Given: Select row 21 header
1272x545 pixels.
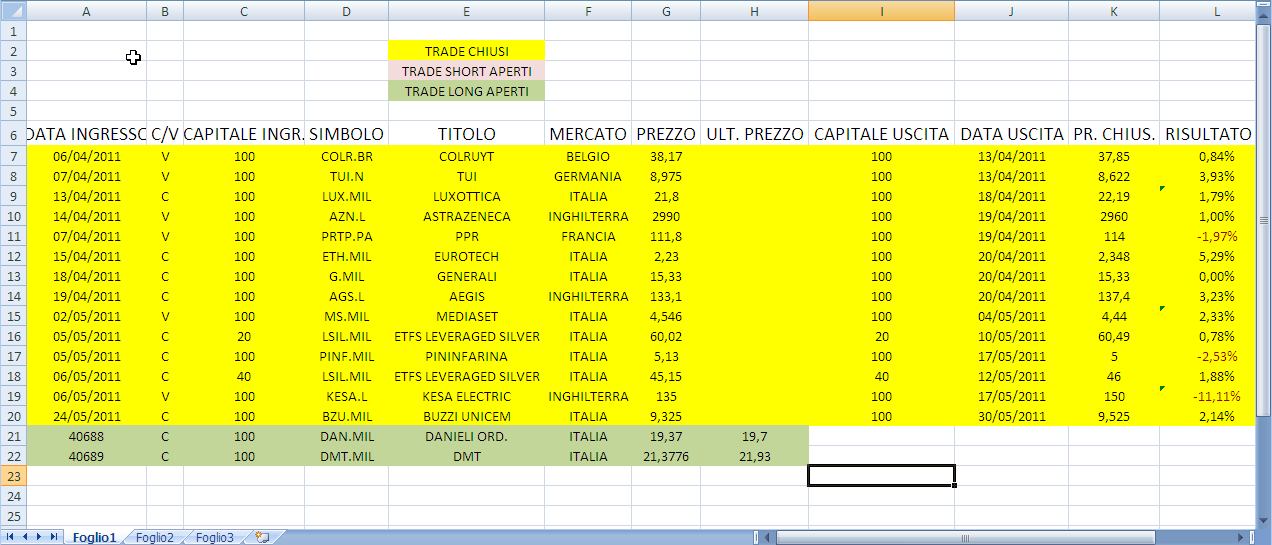Looking at the screenshot, I should click(13, 436).
